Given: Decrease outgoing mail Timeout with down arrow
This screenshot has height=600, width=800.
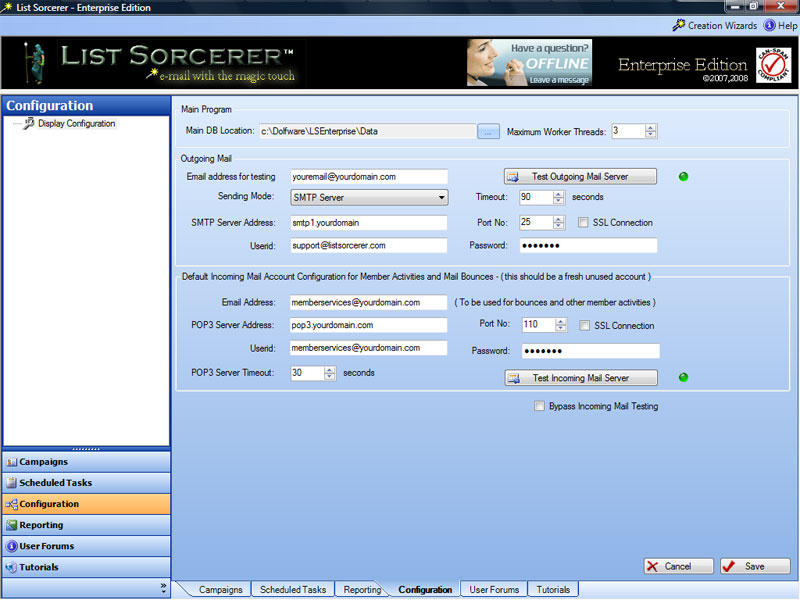Looking at the screenshot, I should click(559, 201).
